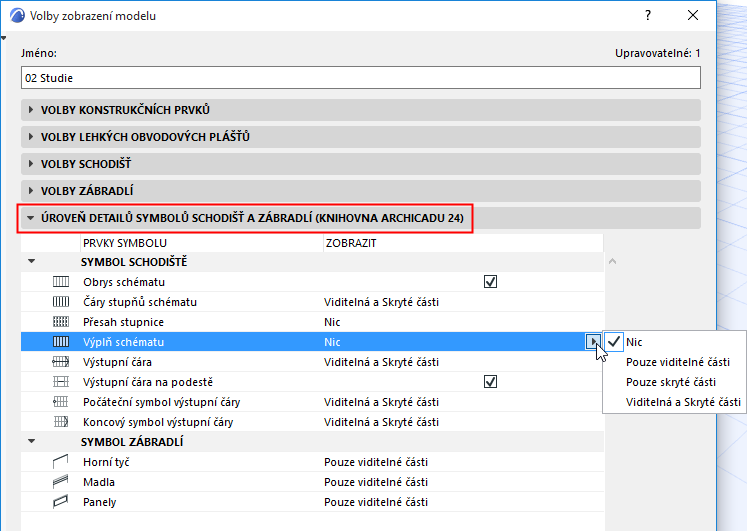
Task: Click the Výstupní čára row icon
Action: click(x=61, y=362)
